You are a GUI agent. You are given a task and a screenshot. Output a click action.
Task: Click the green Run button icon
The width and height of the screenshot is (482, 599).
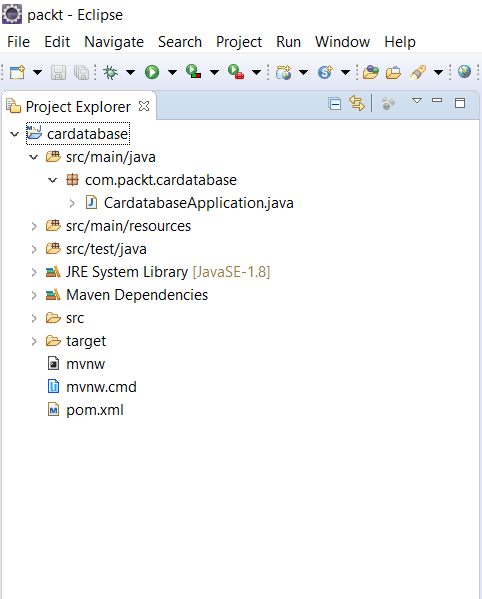tap(152, 72)
